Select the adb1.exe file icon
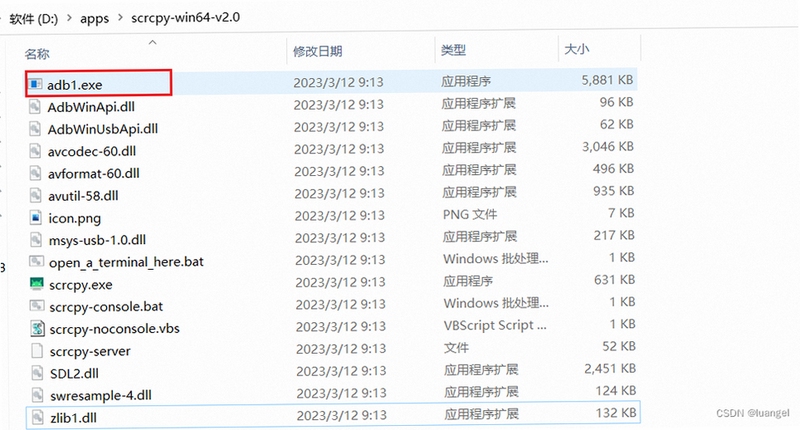The height and width of the screenshot is (430, 800). (35, 83)
